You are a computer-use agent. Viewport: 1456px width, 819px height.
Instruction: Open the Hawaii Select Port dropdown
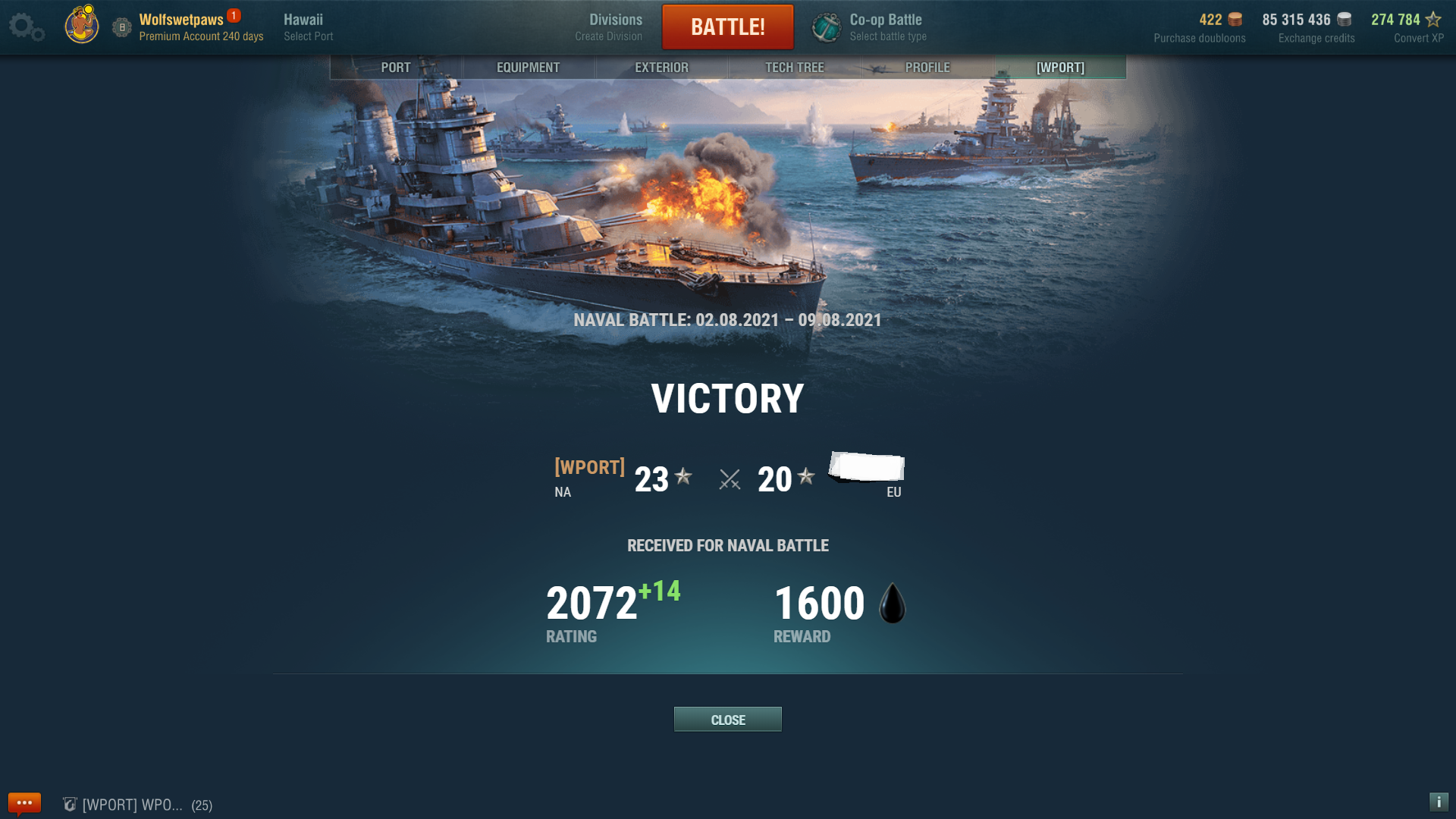coord(308,27)
